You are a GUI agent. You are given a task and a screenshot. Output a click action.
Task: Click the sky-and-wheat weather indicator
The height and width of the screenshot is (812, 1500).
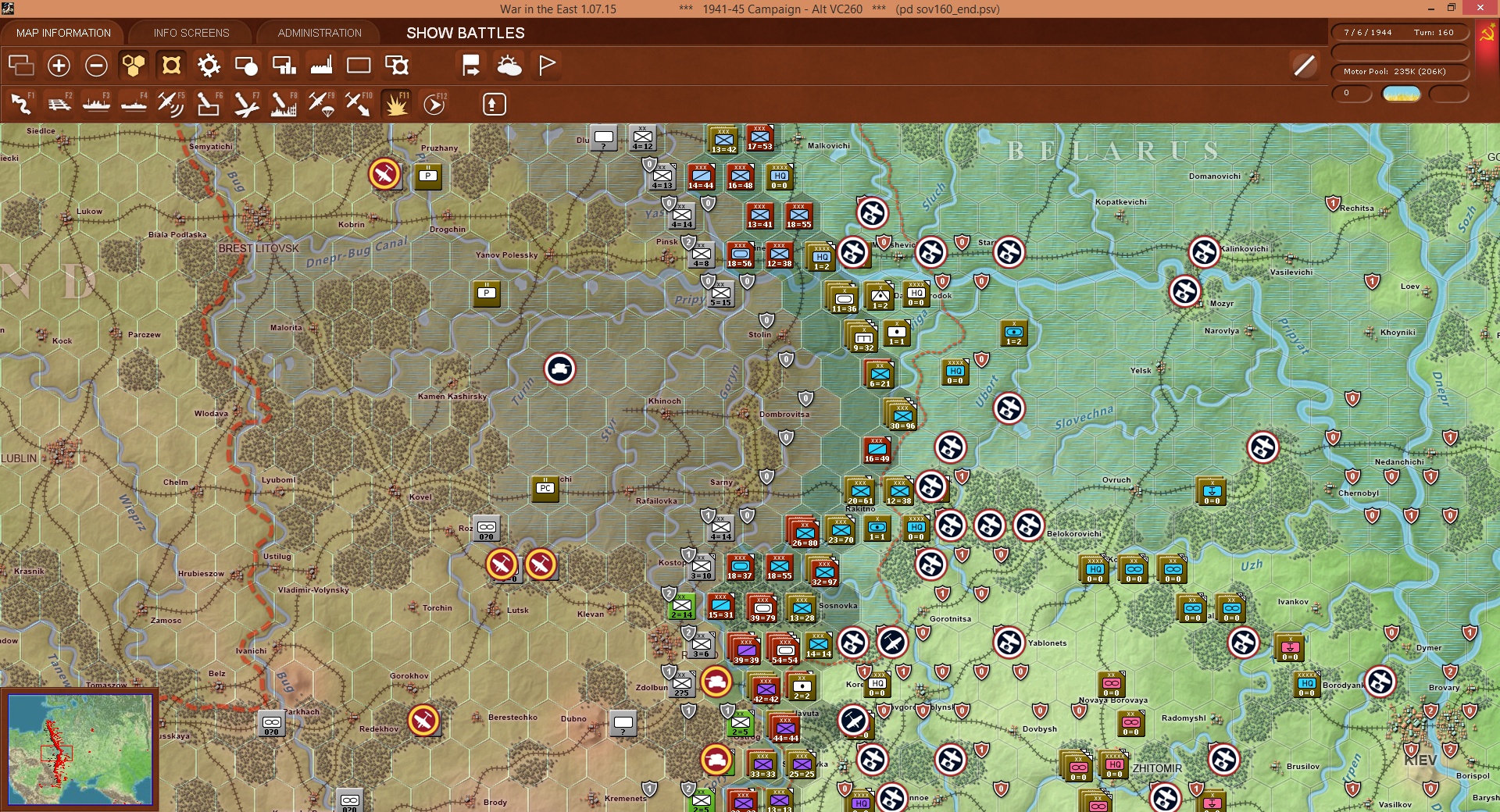coord(1402,94)
